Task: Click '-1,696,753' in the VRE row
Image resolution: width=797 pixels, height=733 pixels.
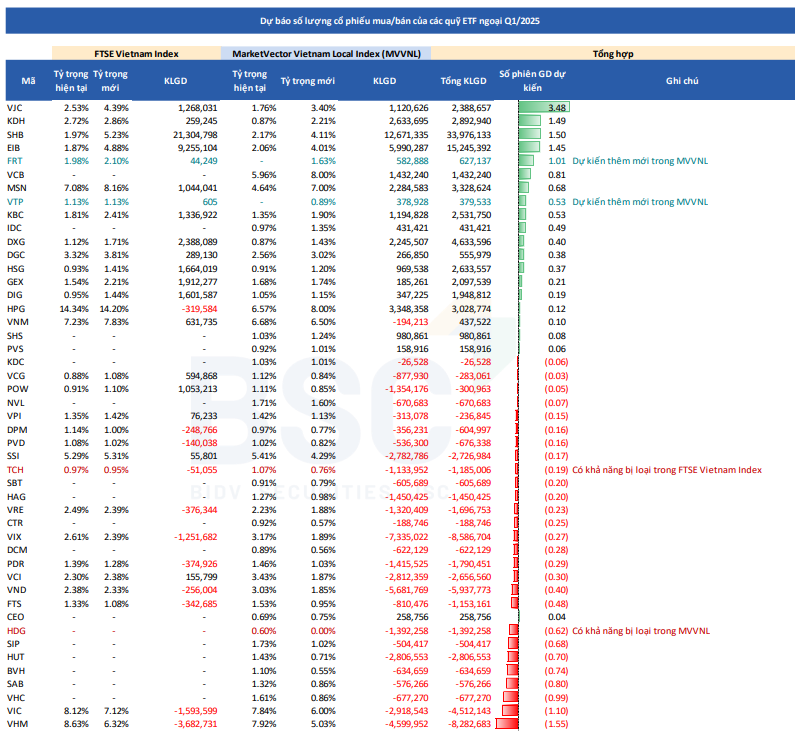Action: pyautogui.click(x=469, y=510)
